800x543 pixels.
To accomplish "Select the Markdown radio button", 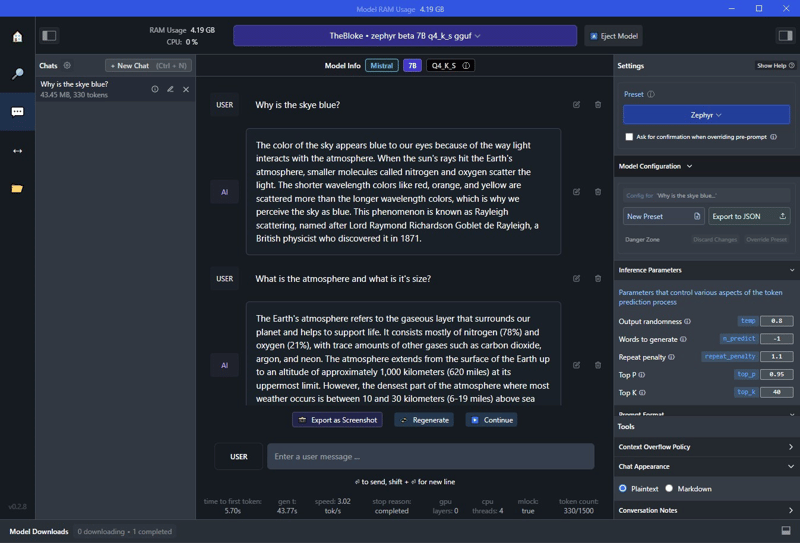I will pos(669,489).
